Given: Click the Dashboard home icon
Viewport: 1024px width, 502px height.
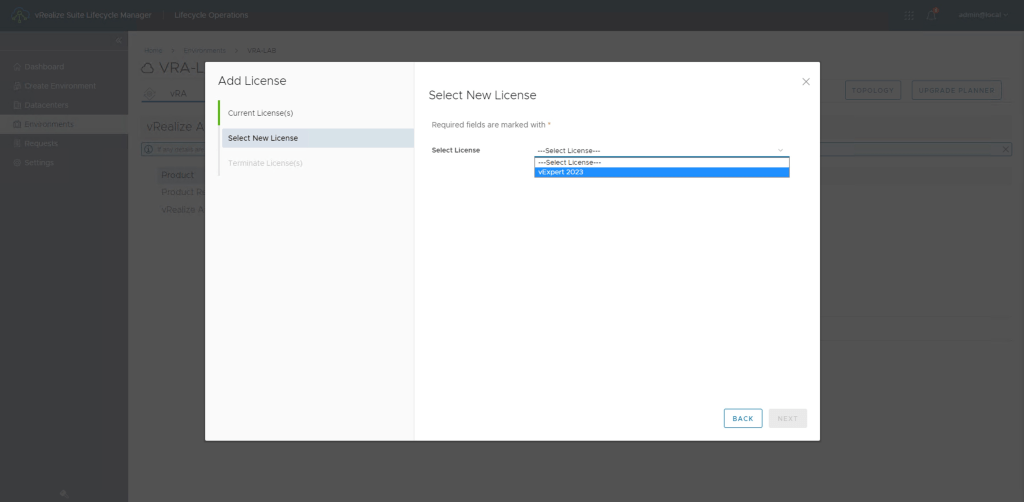Looking at the screenshot, I should 16,67.
